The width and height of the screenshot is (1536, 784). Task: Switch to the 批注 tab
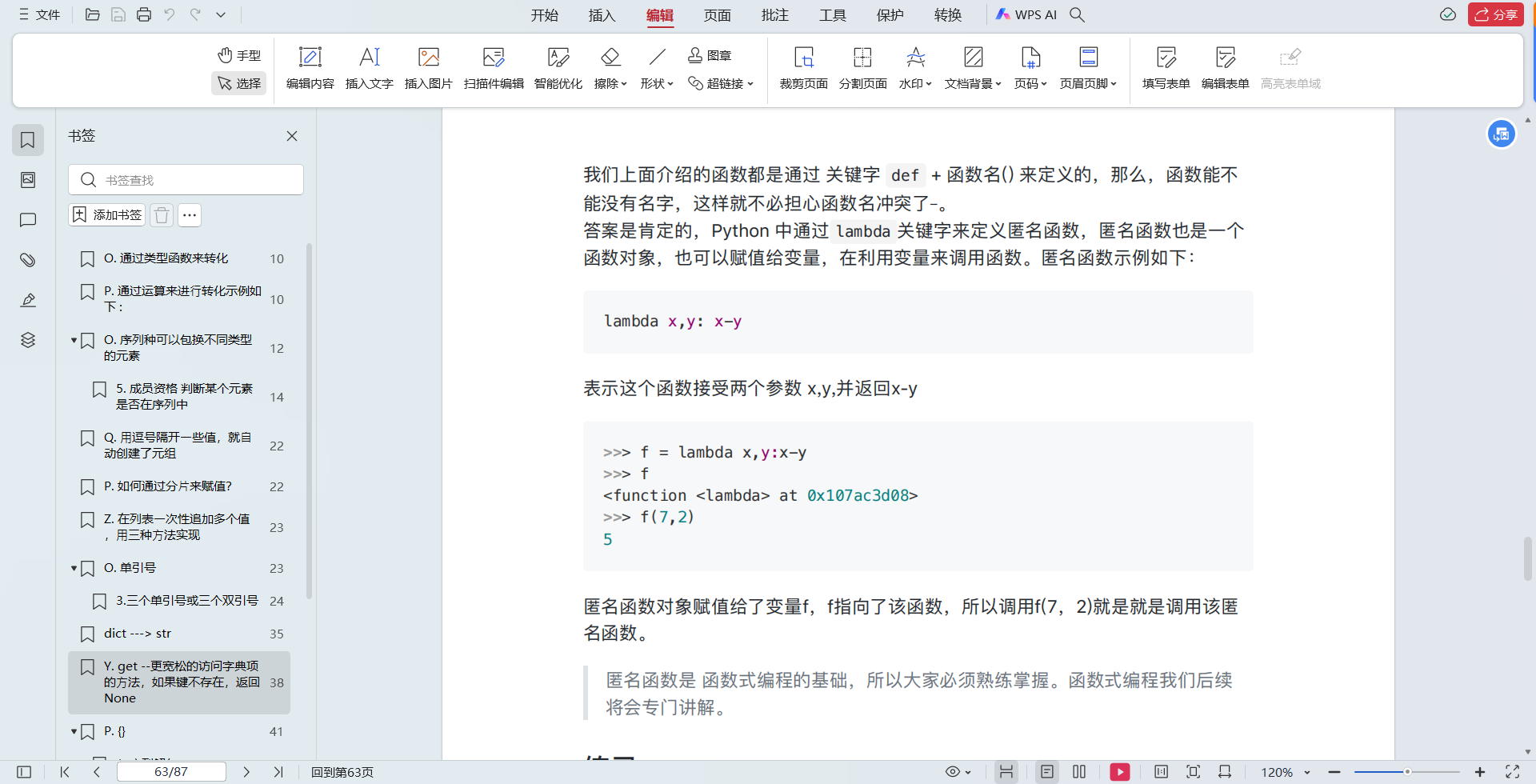pyautogui.click(x=774, y=15)
